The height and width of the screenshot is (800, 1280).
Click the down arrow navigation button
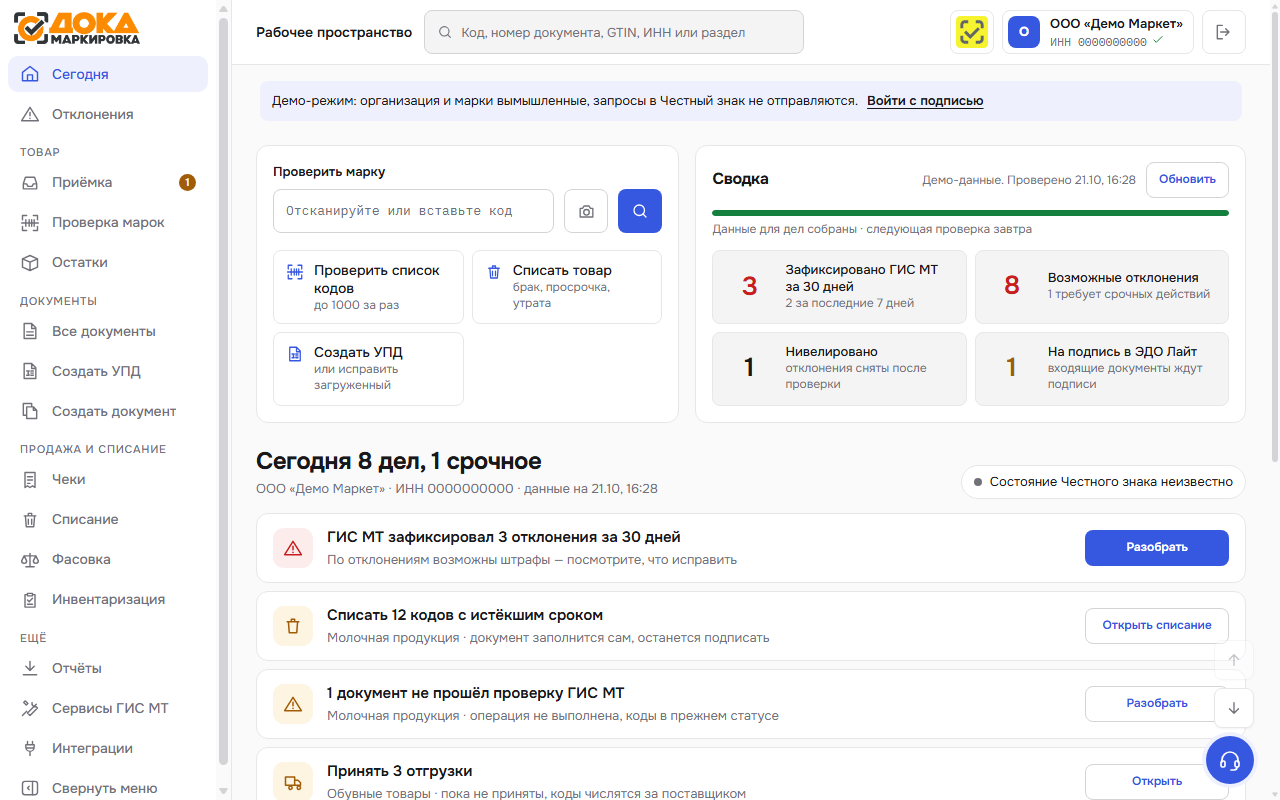[x=1234, y=708]
